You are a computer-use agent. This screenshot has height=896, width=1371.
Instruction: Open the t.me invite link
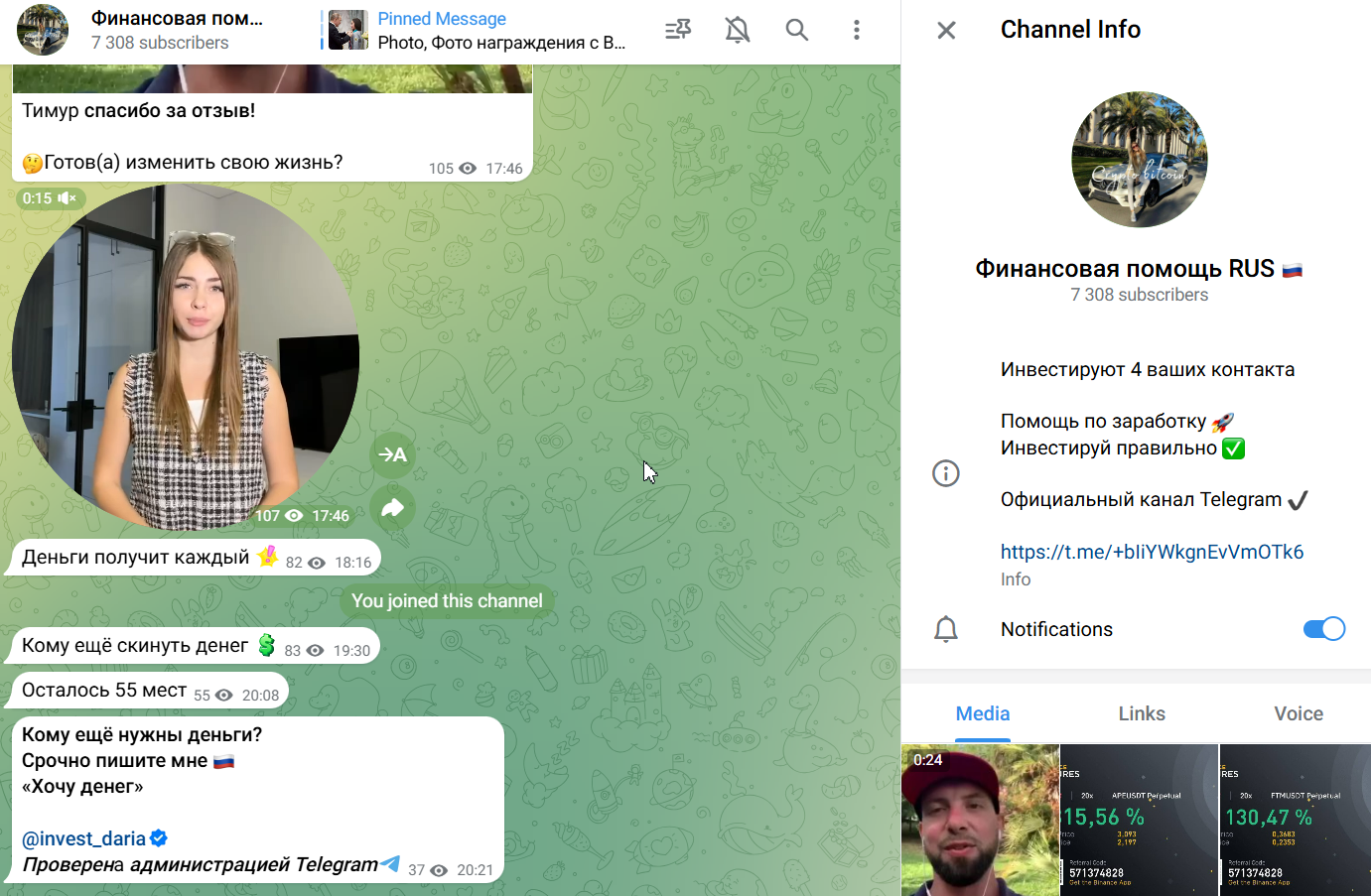1152,552
